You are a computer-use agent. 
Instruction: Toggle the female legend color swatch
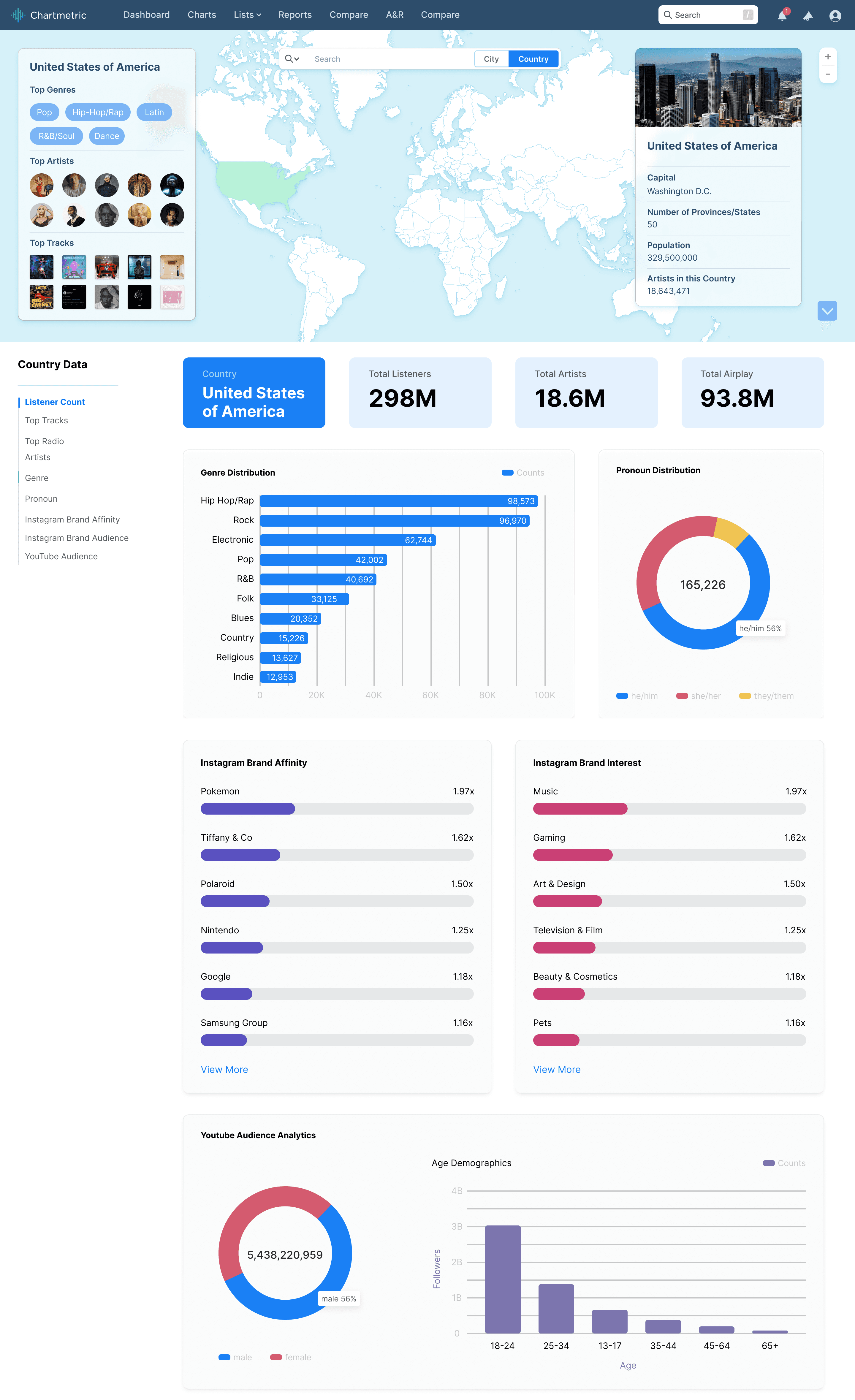point(276,1357)
